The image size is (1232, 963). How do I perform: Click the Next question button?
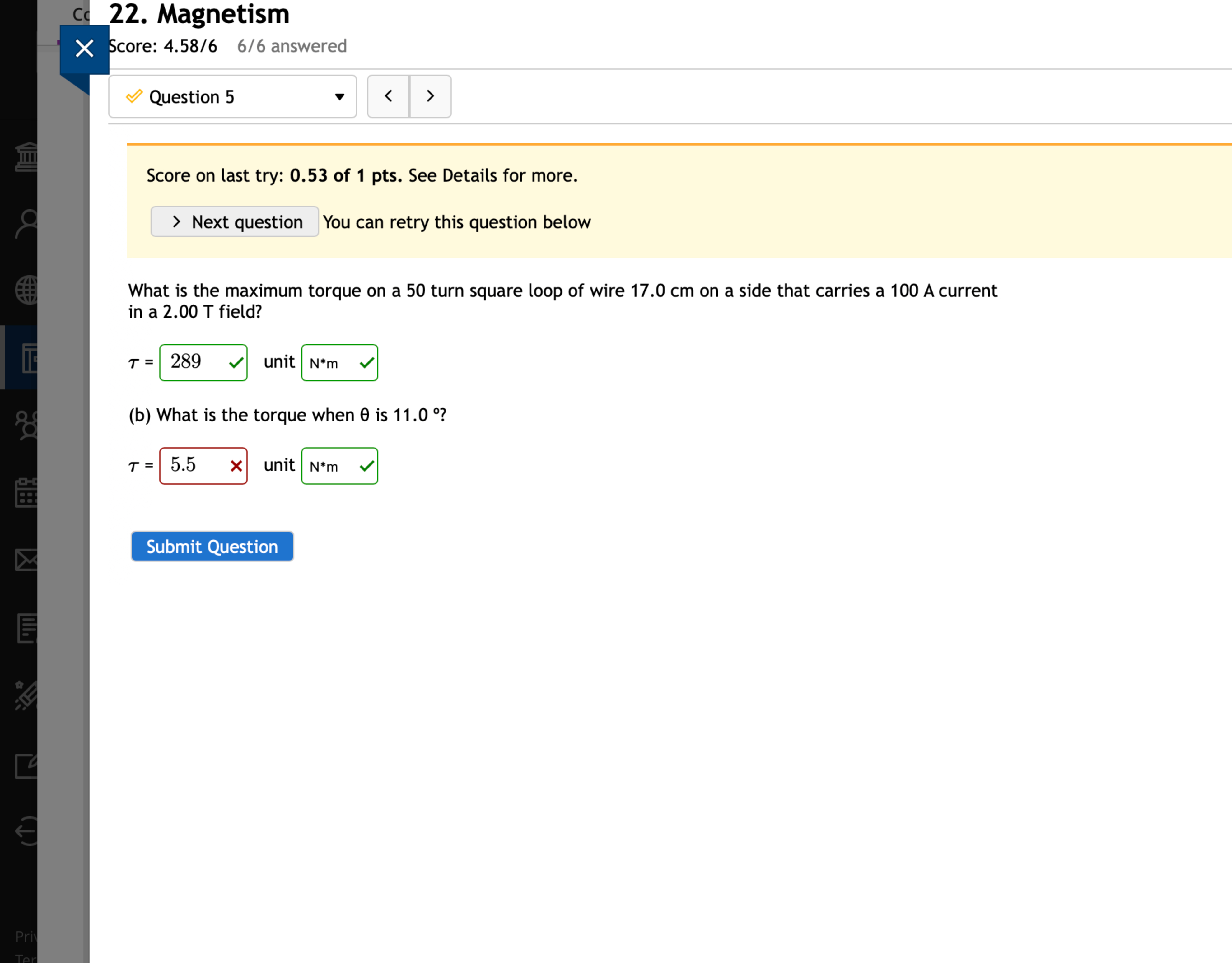[x=235, y=222]
